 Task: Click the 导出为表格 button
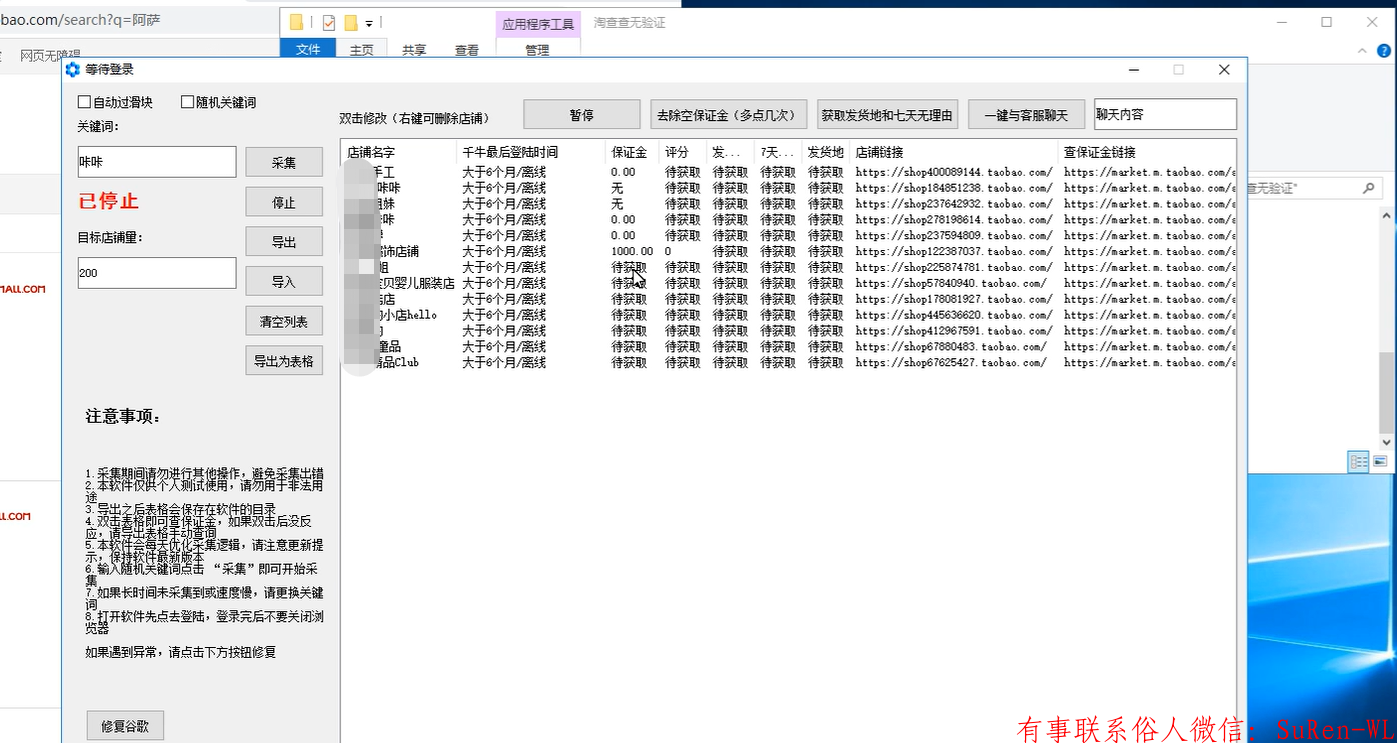coord(284,360)
